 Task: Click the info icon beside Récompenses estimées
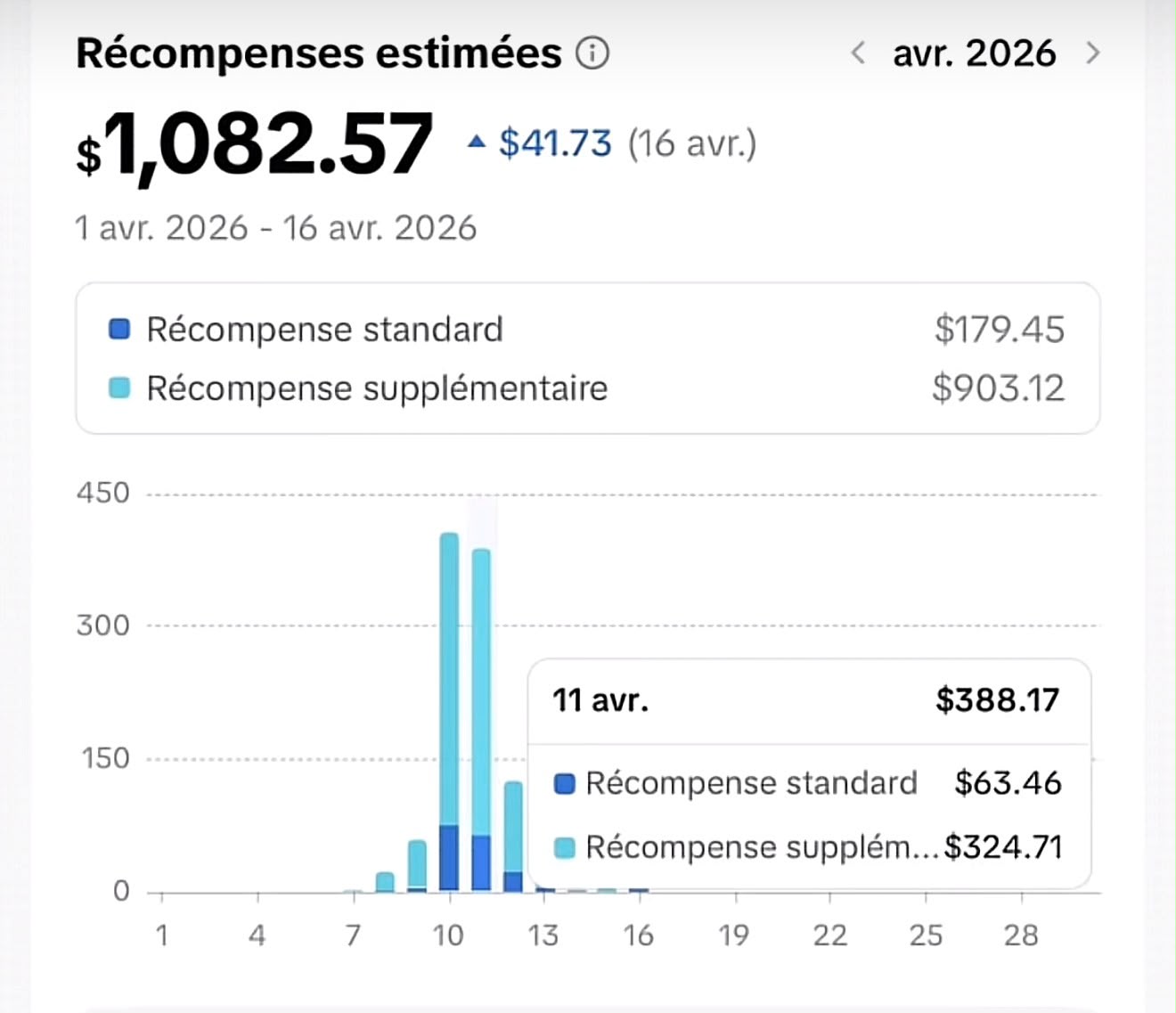[592, 53]
